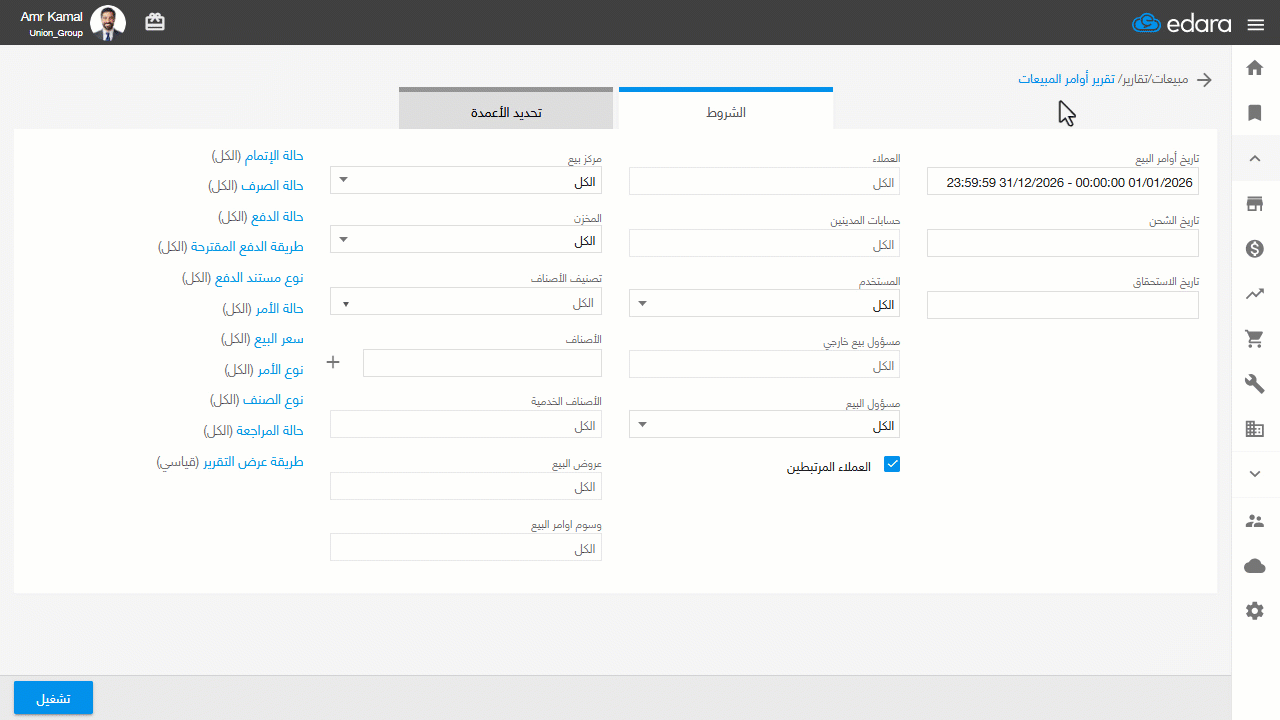
Task: Open the trending chart sidebar icon
Action: pyautogui.click(x=1255, y=294)
